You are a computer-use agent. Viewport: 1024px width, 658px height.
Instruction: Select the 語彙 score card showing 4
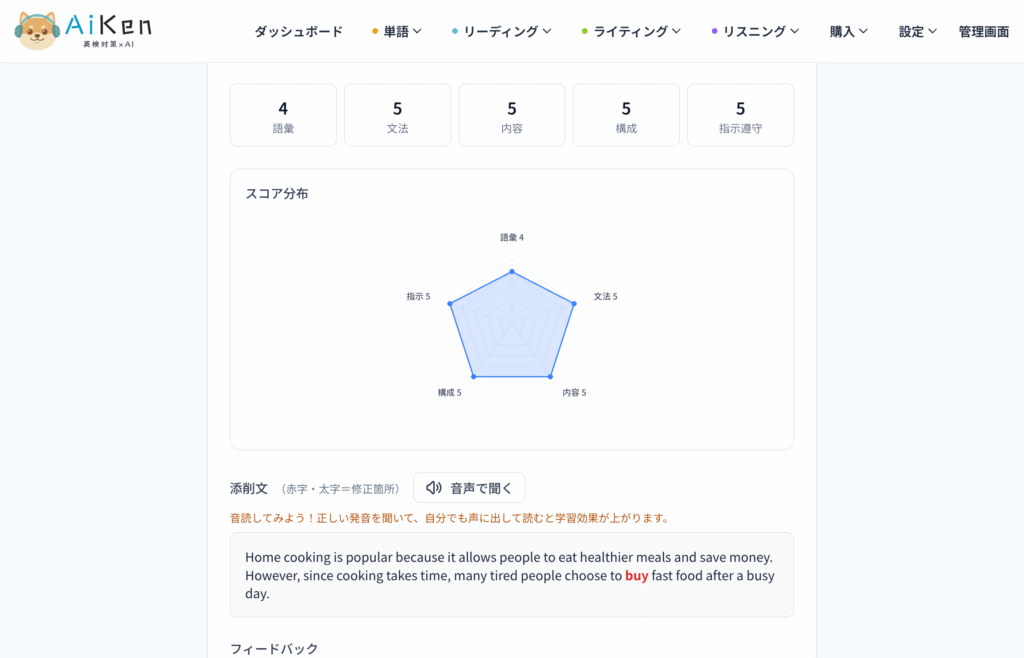click(x=283, y=115)
